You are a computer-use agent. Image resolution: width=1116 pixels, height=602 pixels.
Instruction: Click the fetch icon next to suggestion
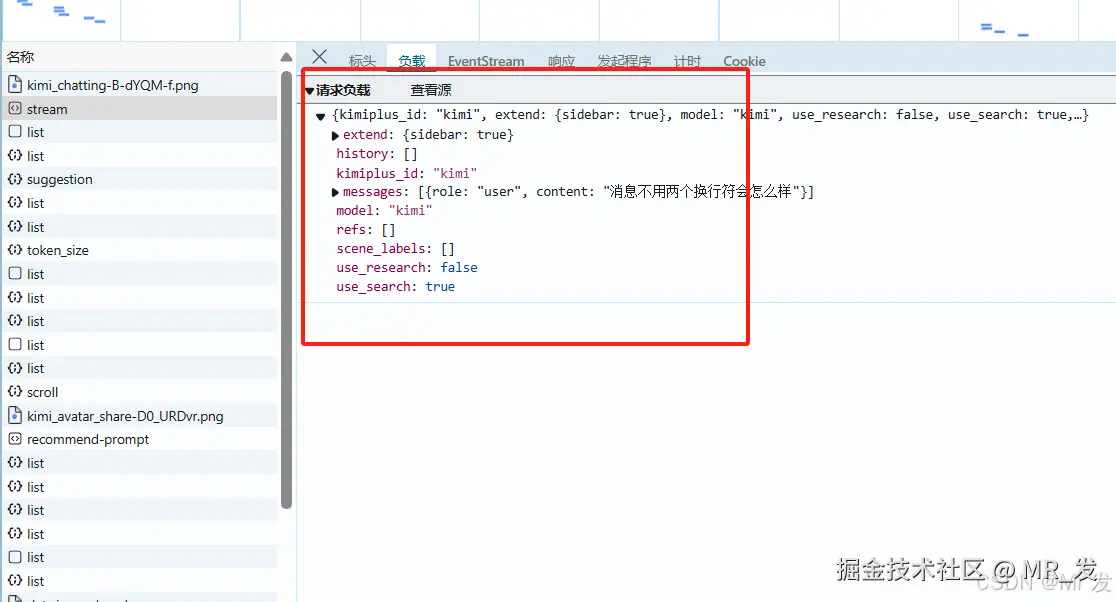pos(15,179)
